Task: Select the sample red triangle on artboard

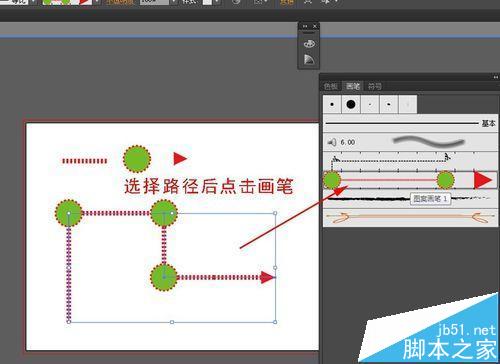Action: (180, 159)
